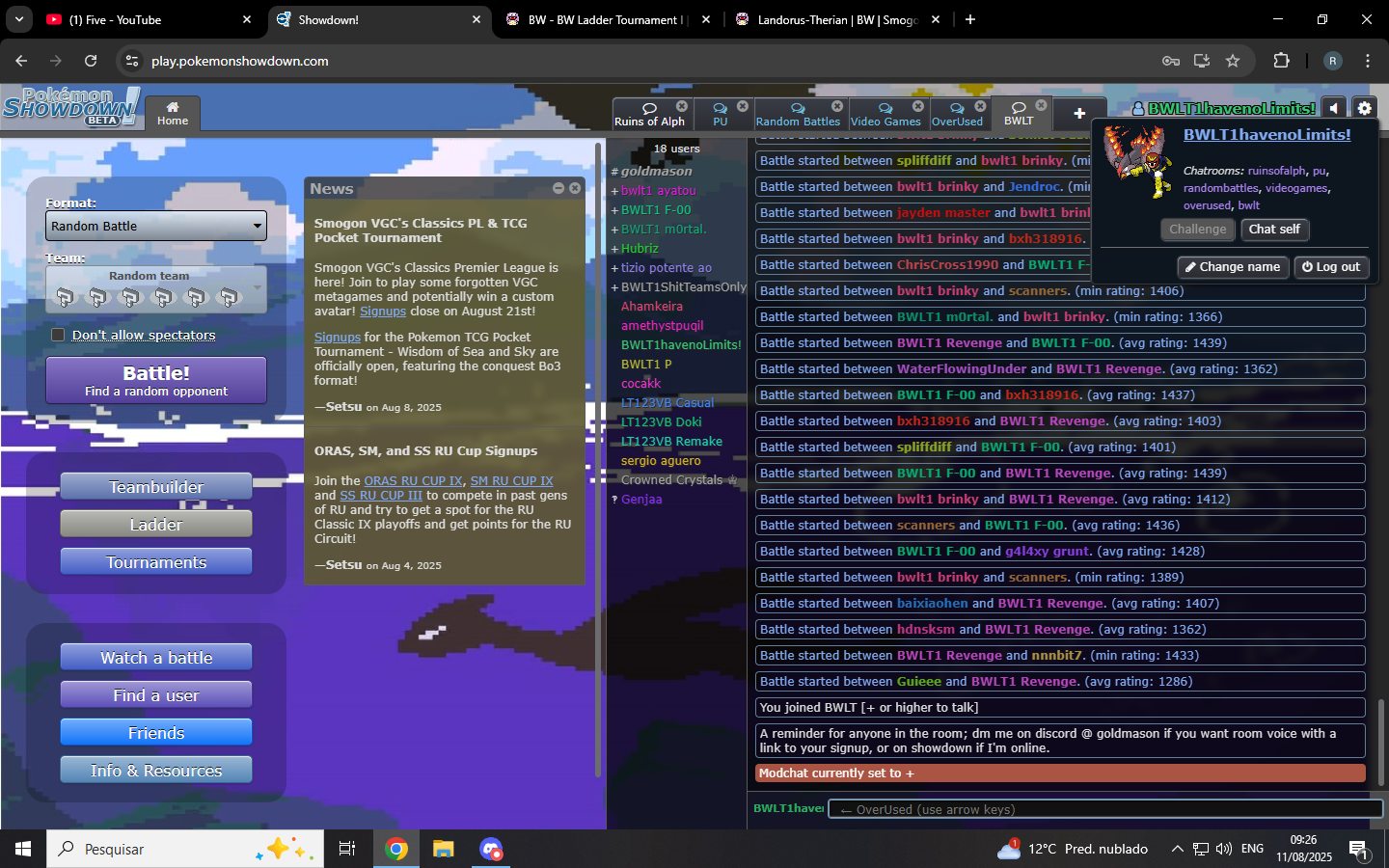Open the Windows Start menu
The height and width of the screenshot is (868, 1389).
(23, 849)
